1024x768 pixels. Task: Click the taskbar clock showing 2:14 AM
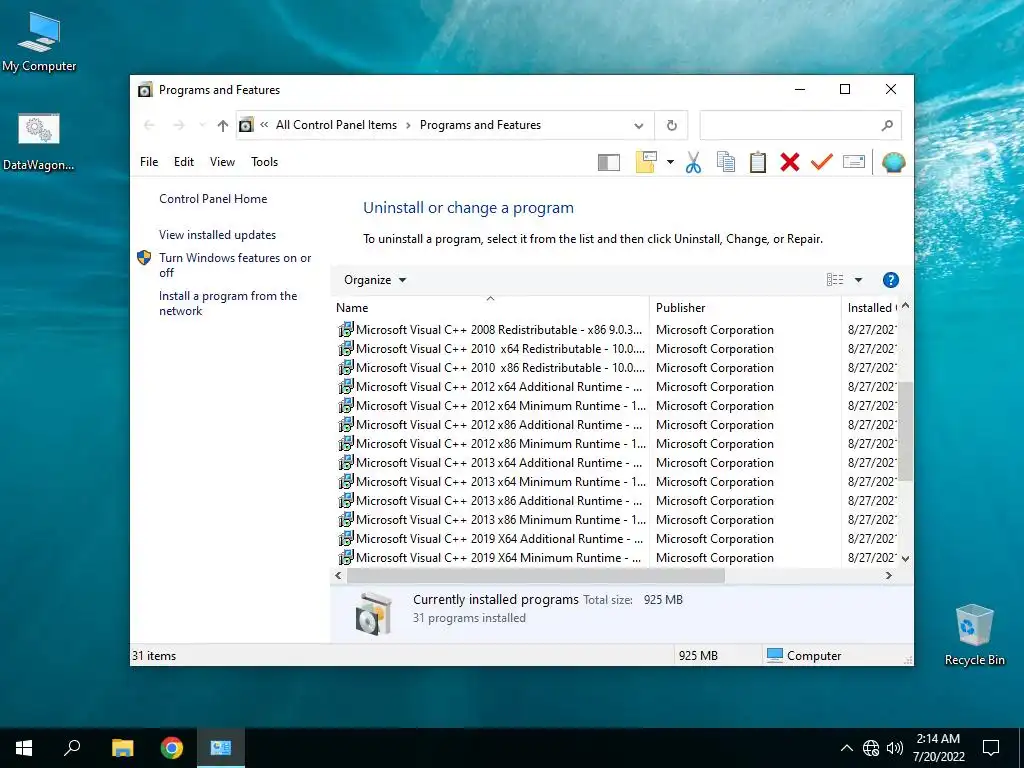(938, 748)
